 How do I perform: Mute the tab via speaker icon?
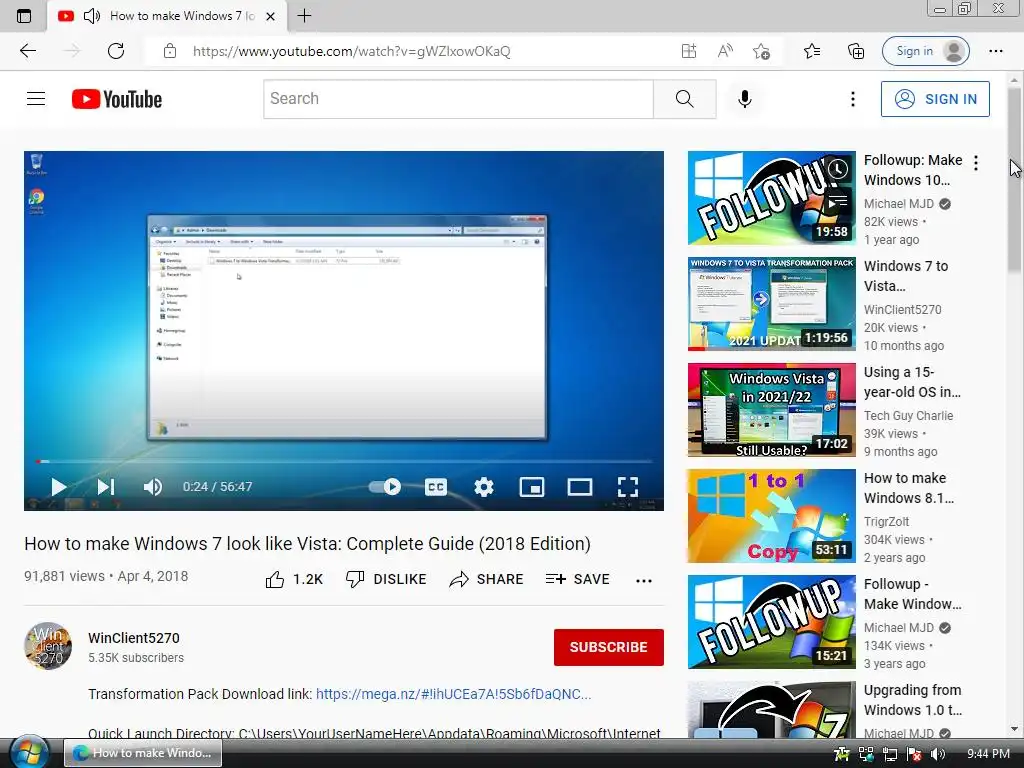tap(92, 16)
